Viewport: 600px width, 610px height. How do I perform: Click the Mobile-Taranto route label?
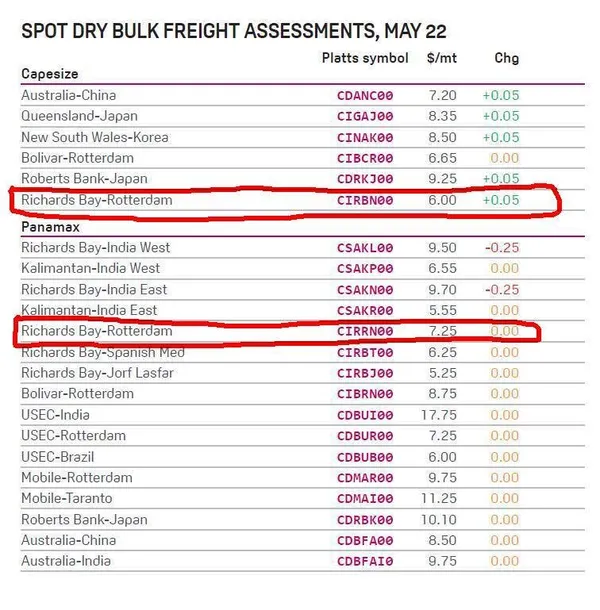(67, 498)
